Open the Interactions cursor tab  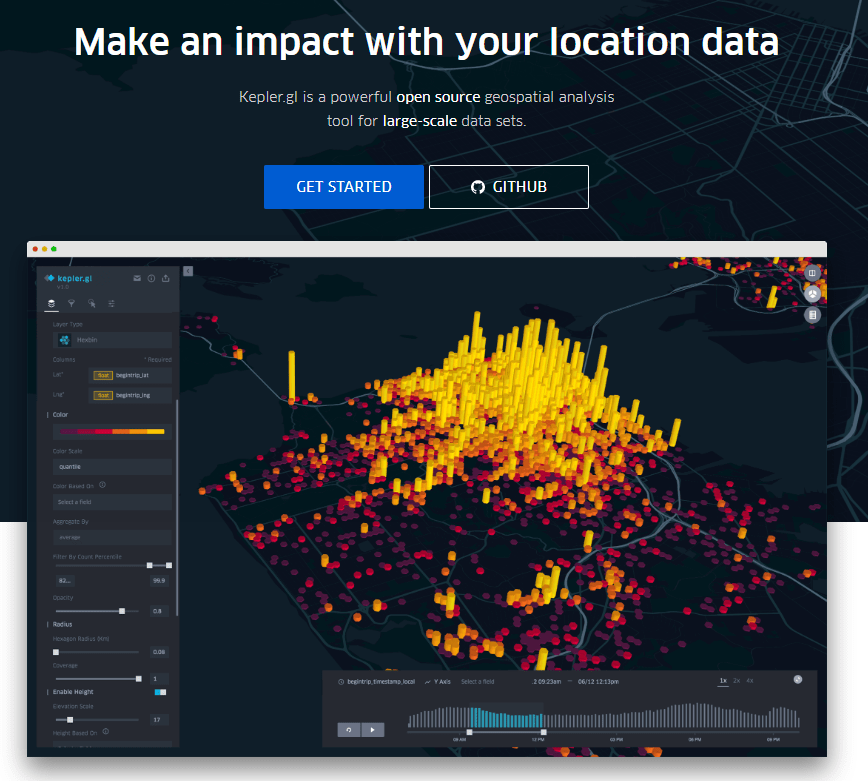coord(92,302)
